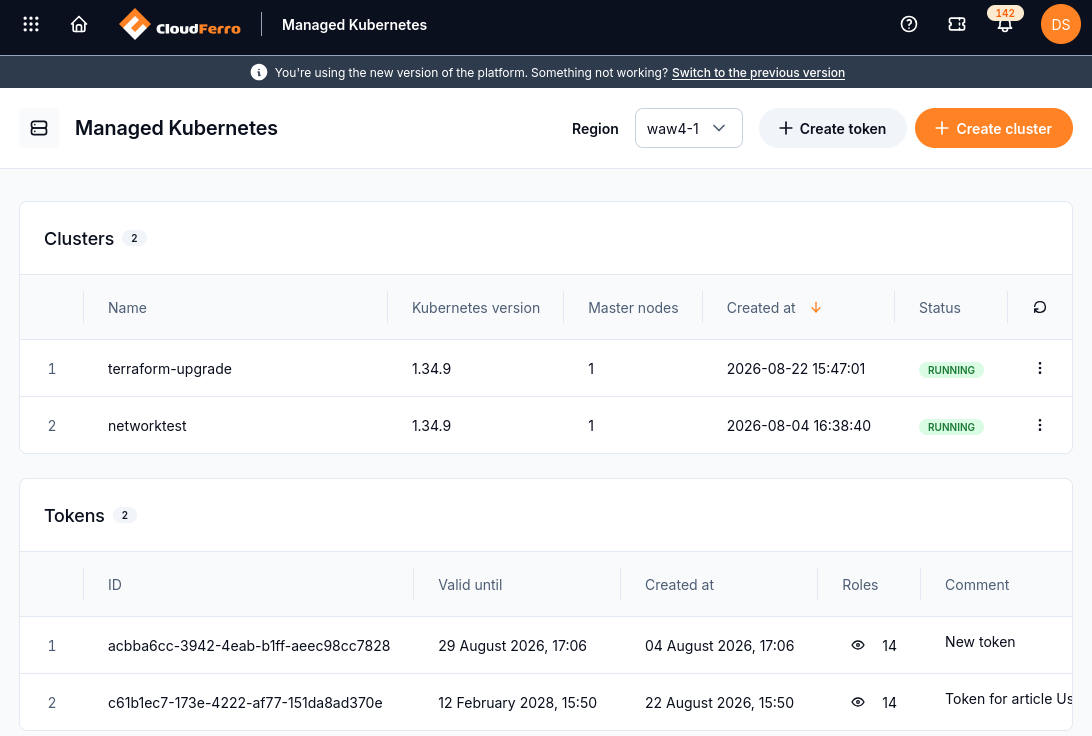Click the info icon in the banner
The image size is (1092, 736).
(x=258, y=72)
